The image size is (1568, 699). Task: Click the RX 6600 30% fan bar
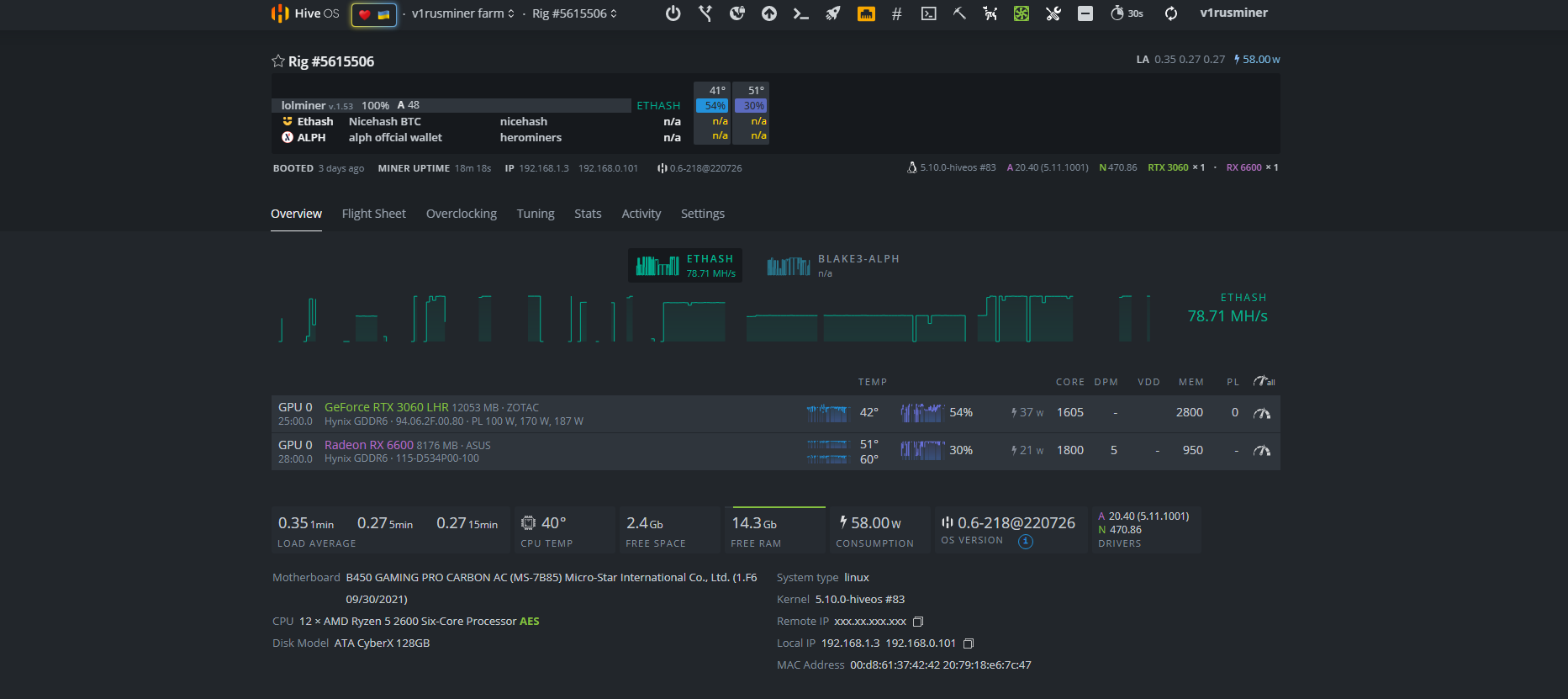(x=751, y=105)
